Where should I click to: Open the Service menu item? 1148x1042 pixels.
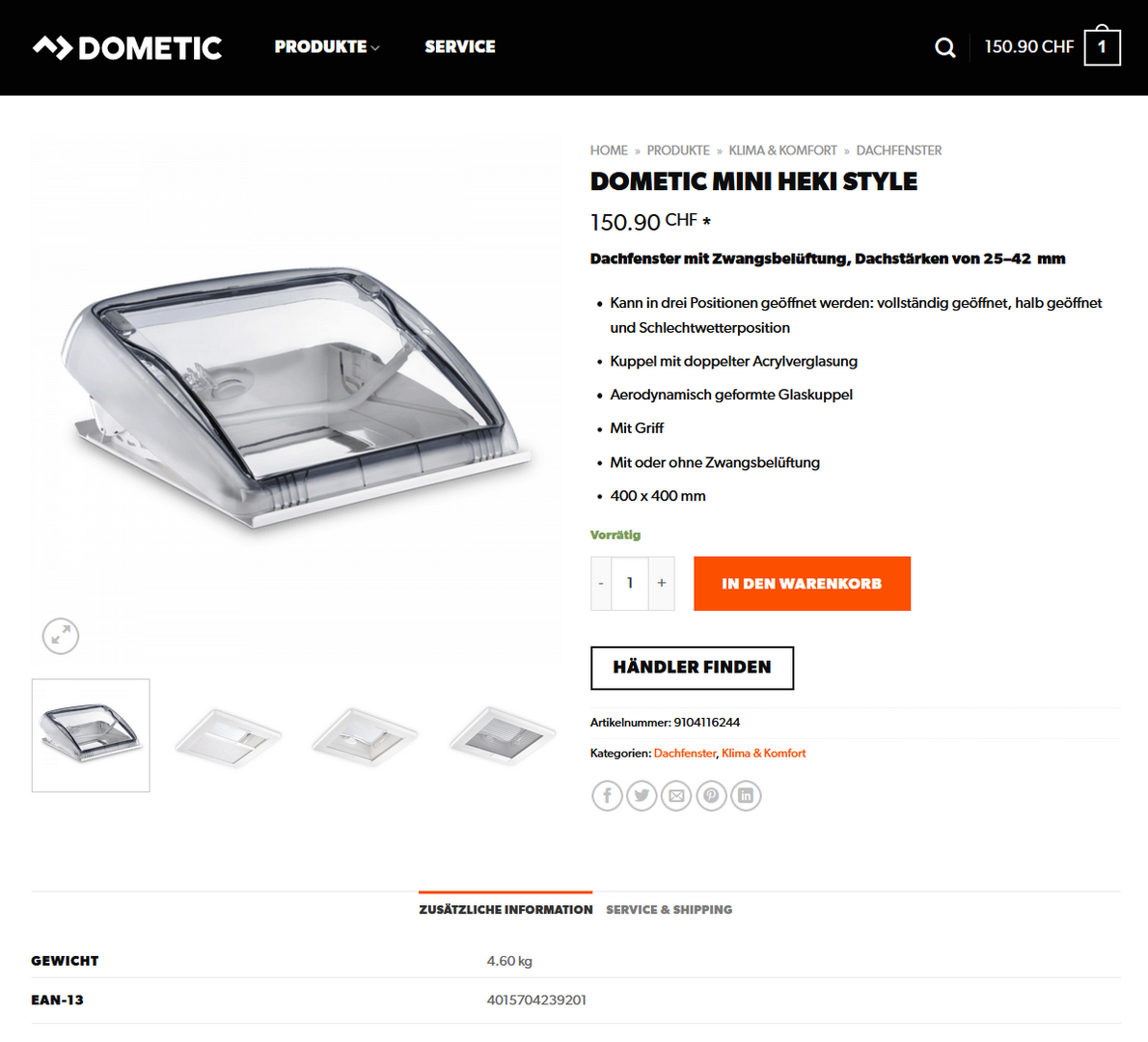point(460,47)
